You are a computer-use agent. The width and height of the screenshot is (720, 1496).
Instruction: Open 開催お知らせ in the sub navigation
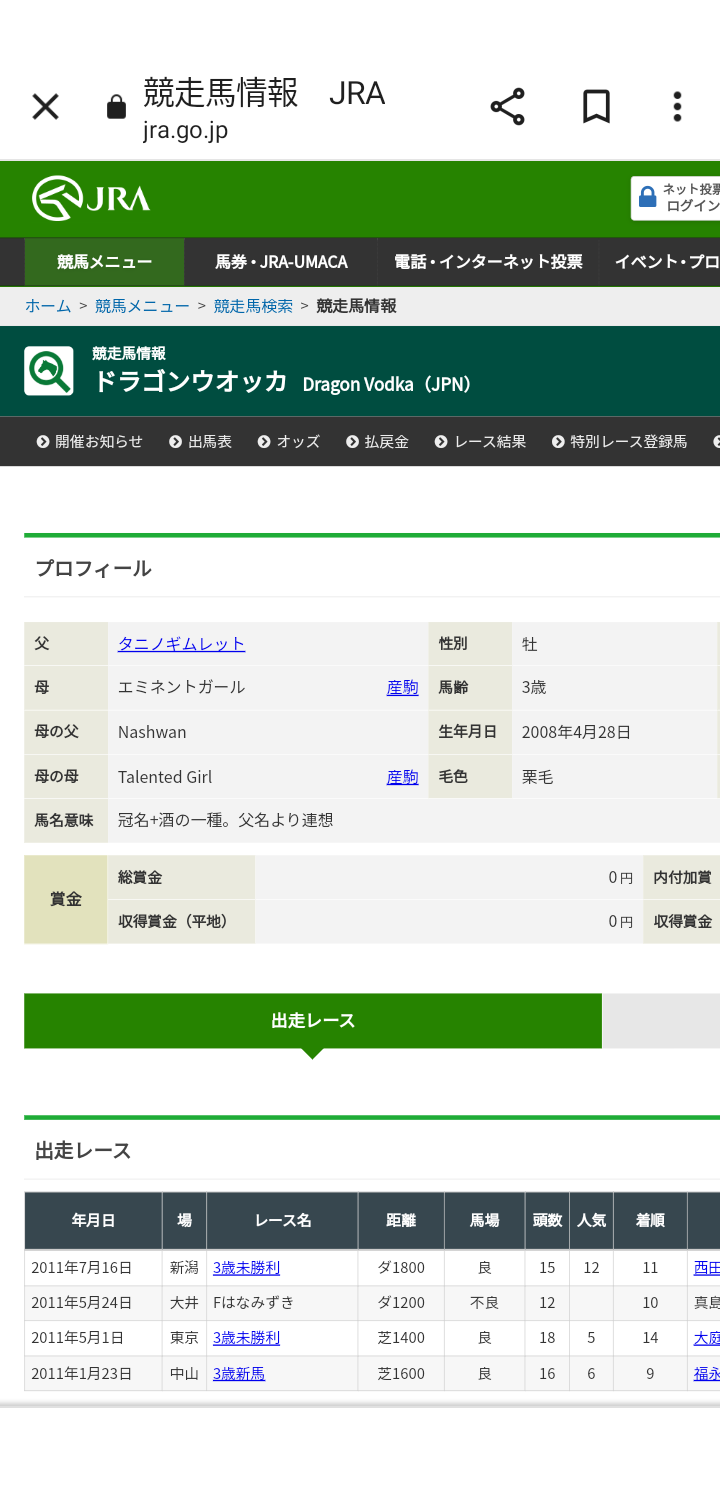tap(90, 441)
